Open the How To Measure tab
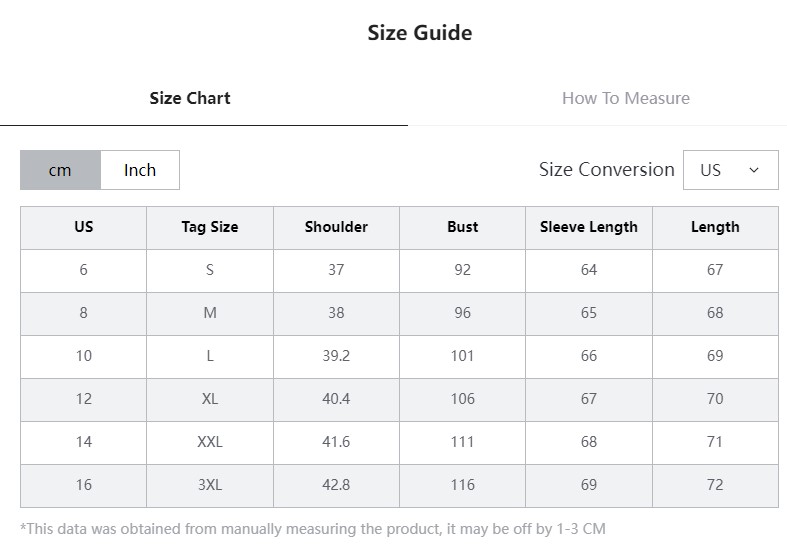Screen dimensions: 787x552 pyautogui.click(x=625, y=98)
